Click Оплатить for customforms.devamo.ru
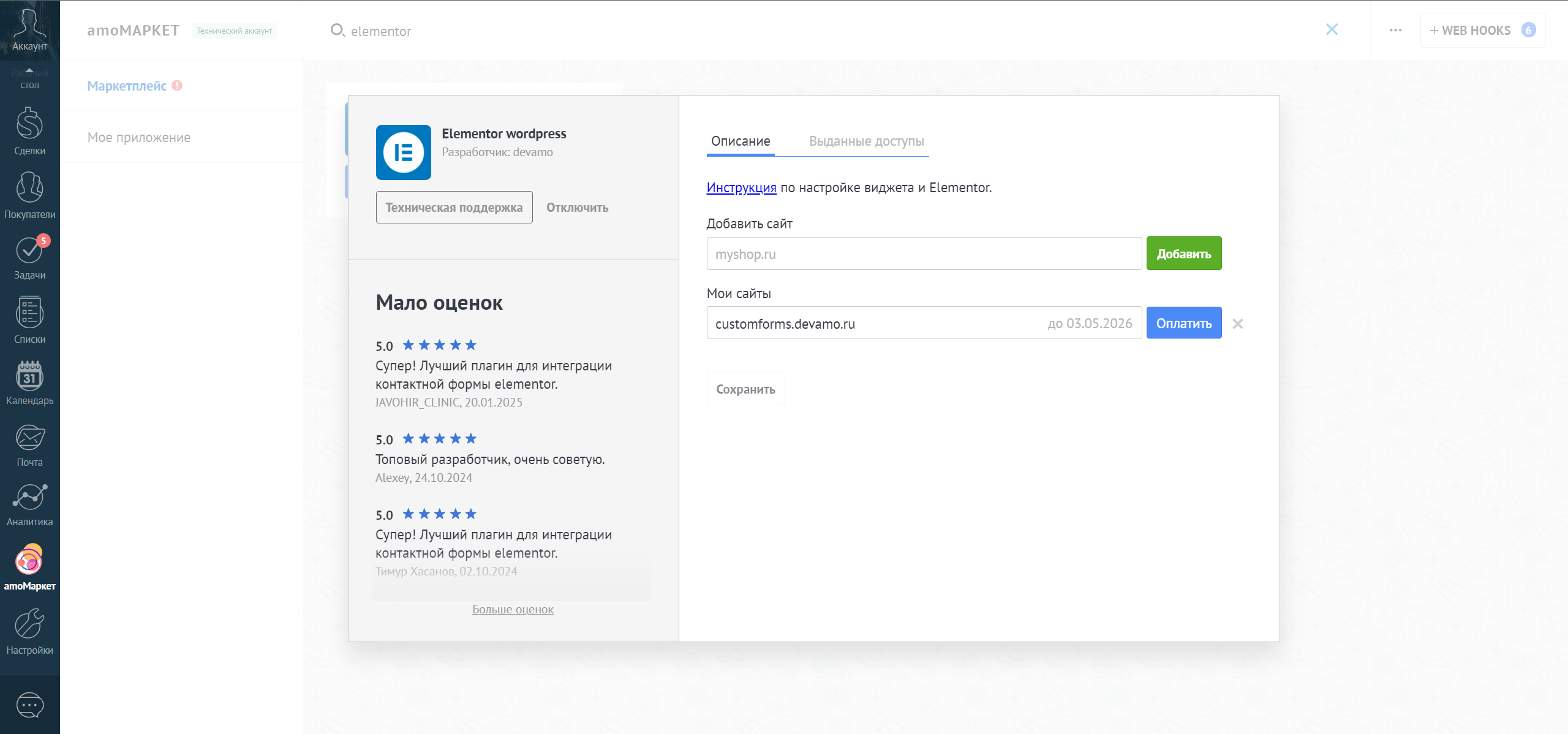Screen dimensions: 1568x734 coord(1183,323)
